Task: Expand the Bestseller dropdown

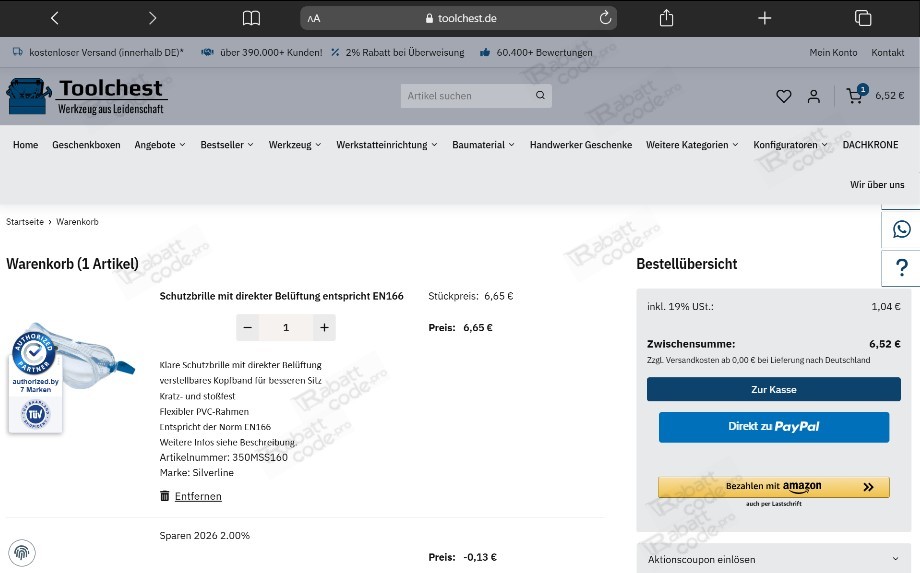Action: pyautogui.click(x=226, y=145)
